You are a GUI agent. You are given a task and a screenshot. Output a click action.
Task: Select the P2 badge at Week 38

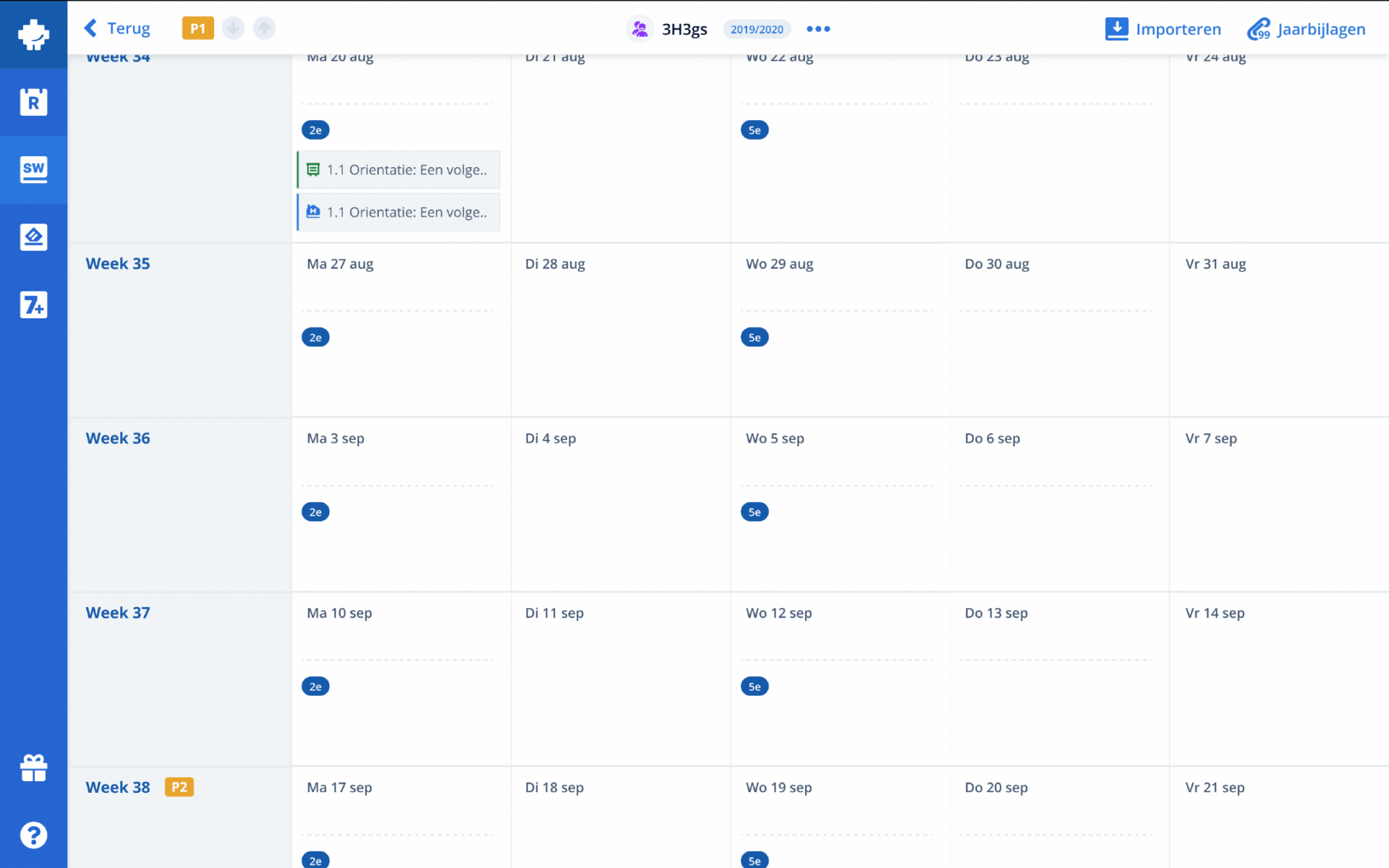pyautogui.click(x=179, y=787)
